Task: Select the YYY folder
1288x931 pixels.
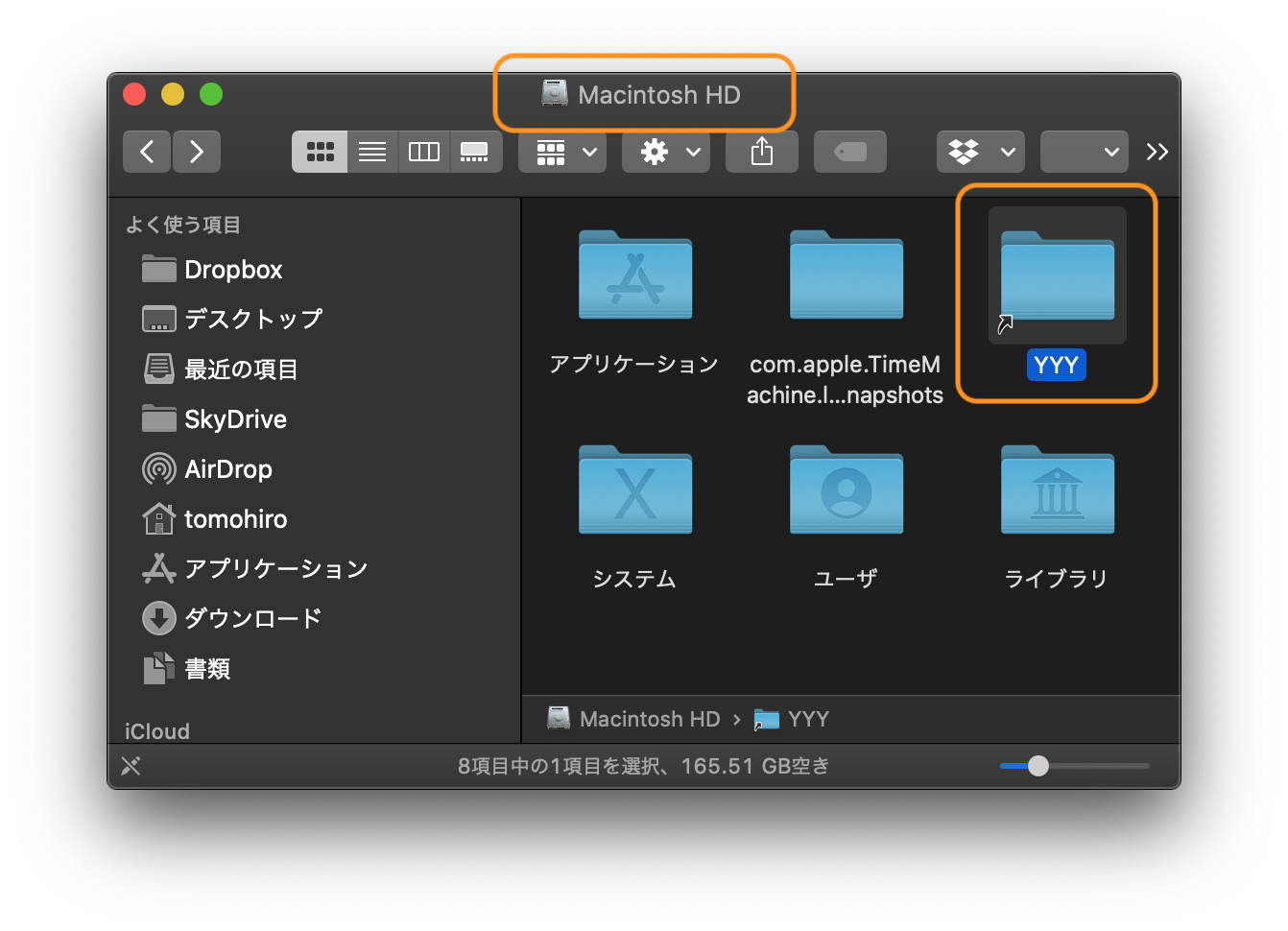Action: pyautogui.click(x=1056, y=275)
